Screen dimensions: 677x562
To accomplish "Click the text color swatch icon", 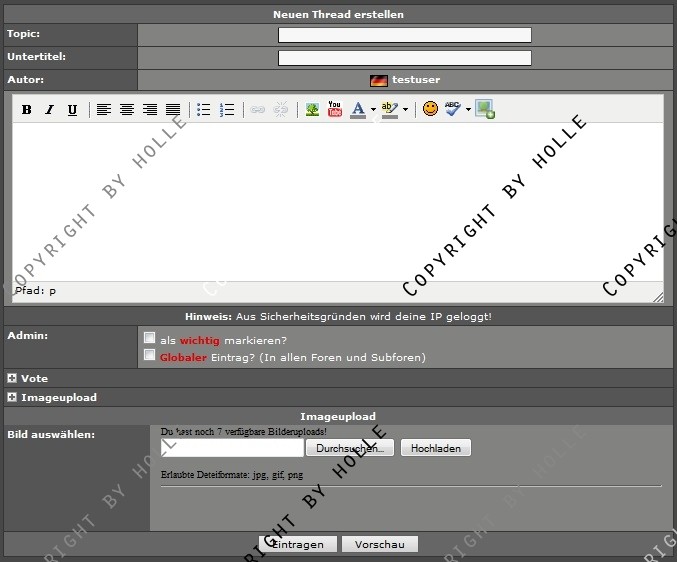I will 358,110.
